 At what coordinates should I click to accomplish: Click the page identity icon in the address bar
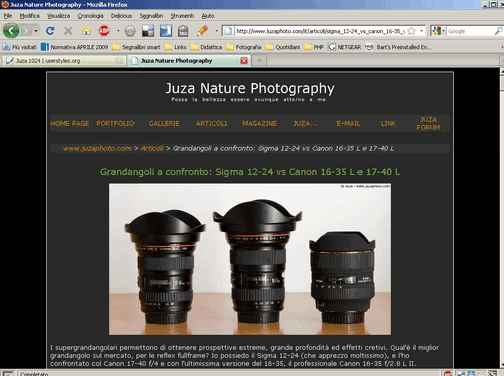point(228,31)
